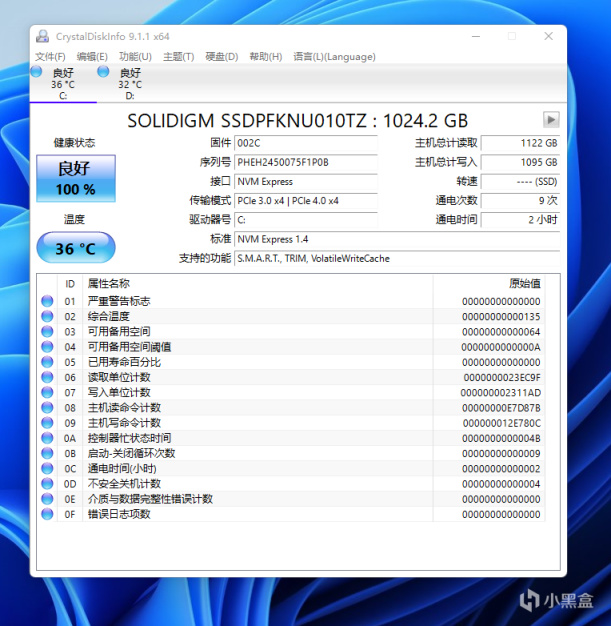This screenshot has height=626, width=611.
Task: Click the features field S.M.A.R.T., TRIM
Action: point(397,258)
